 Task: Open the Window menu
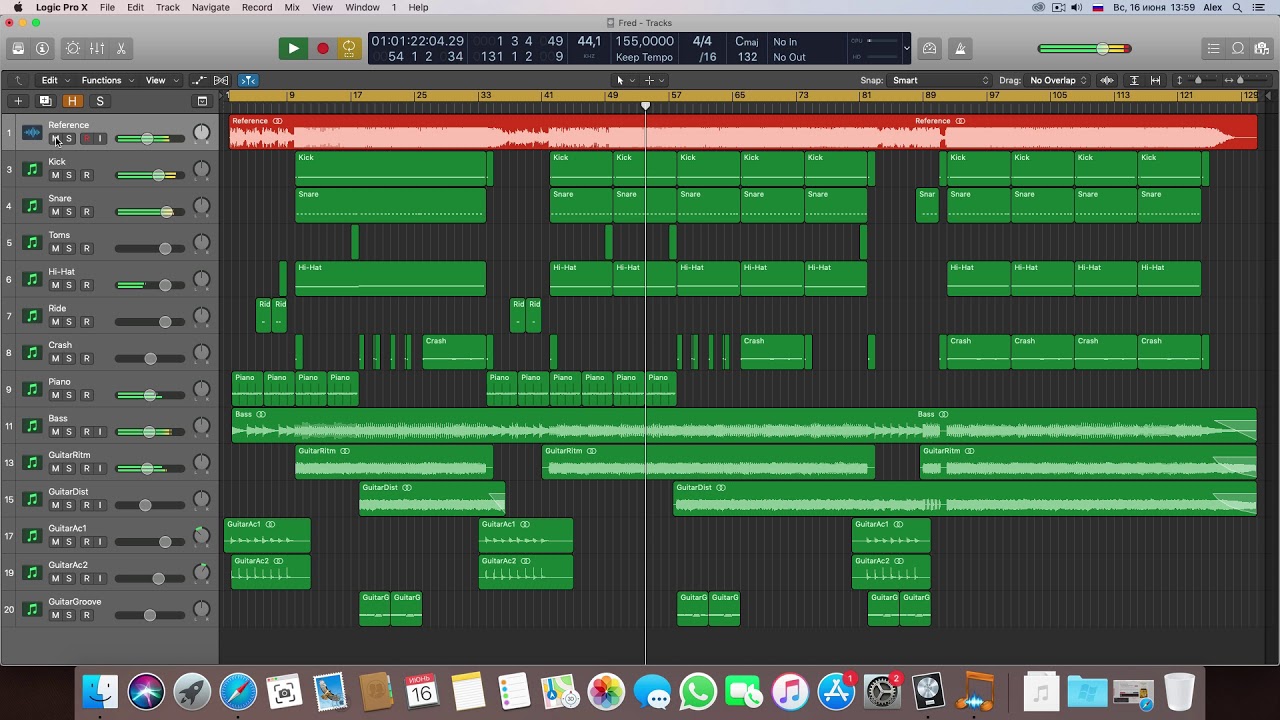click(x=362, y=7)
